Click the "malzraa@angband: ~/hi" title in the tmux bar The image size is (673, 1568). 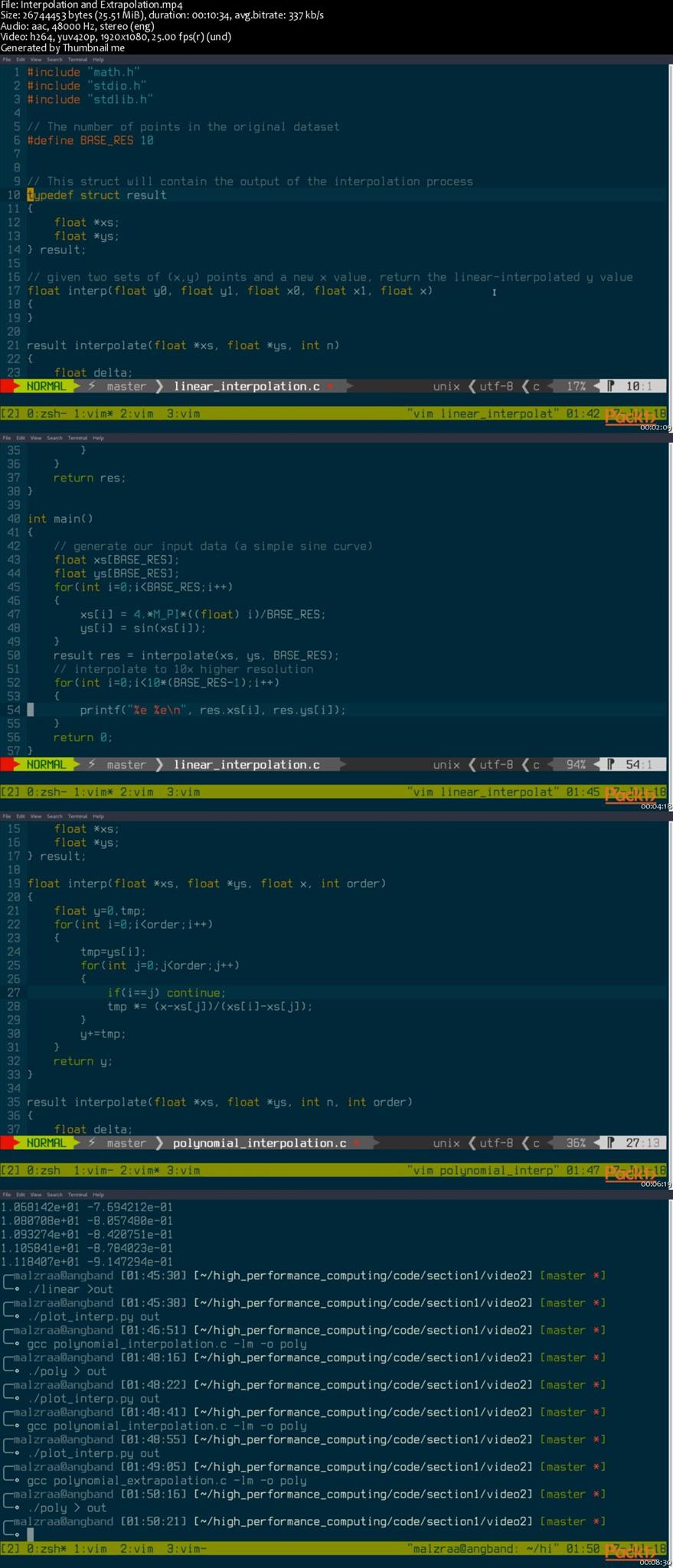point(482,1548)
